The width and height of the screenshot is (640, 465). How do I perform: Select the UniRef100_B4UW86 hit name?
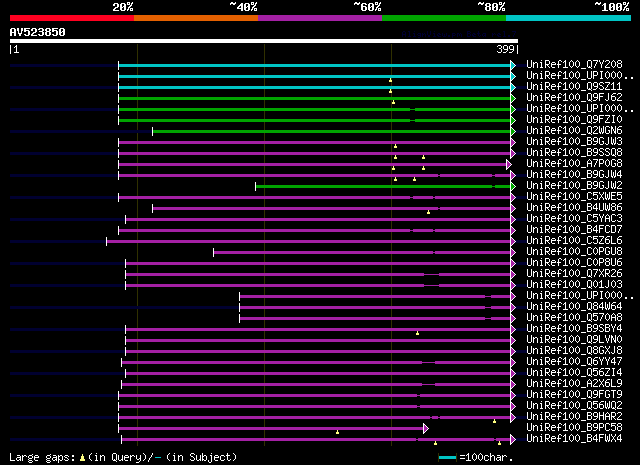(x=574, y=208)
